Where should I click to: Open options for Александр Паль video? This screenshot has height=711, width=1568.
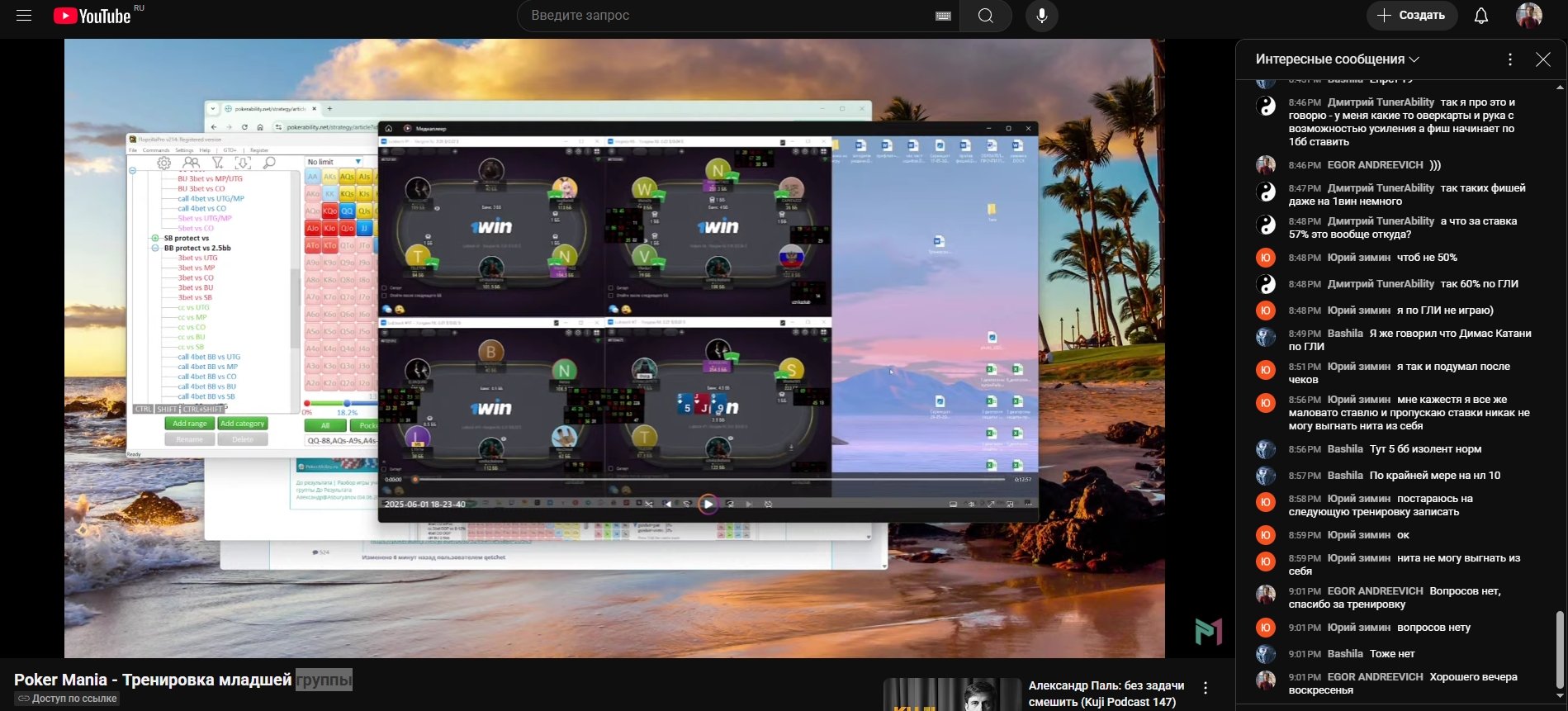[x=1206, y=688]
